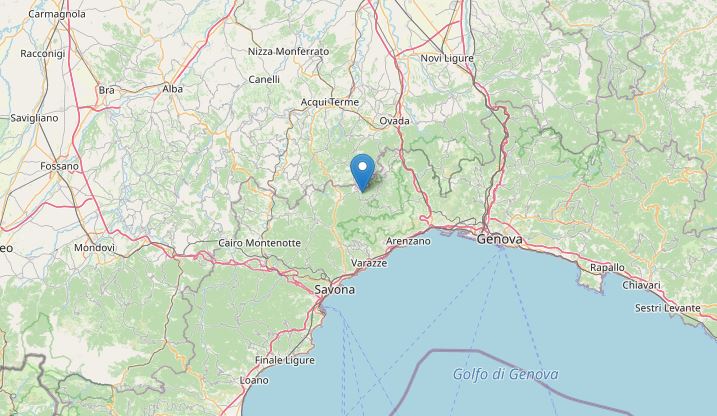Click the Sestri Levante label
The height and width of the screenshot is (416, 717).
pos(668,308)
